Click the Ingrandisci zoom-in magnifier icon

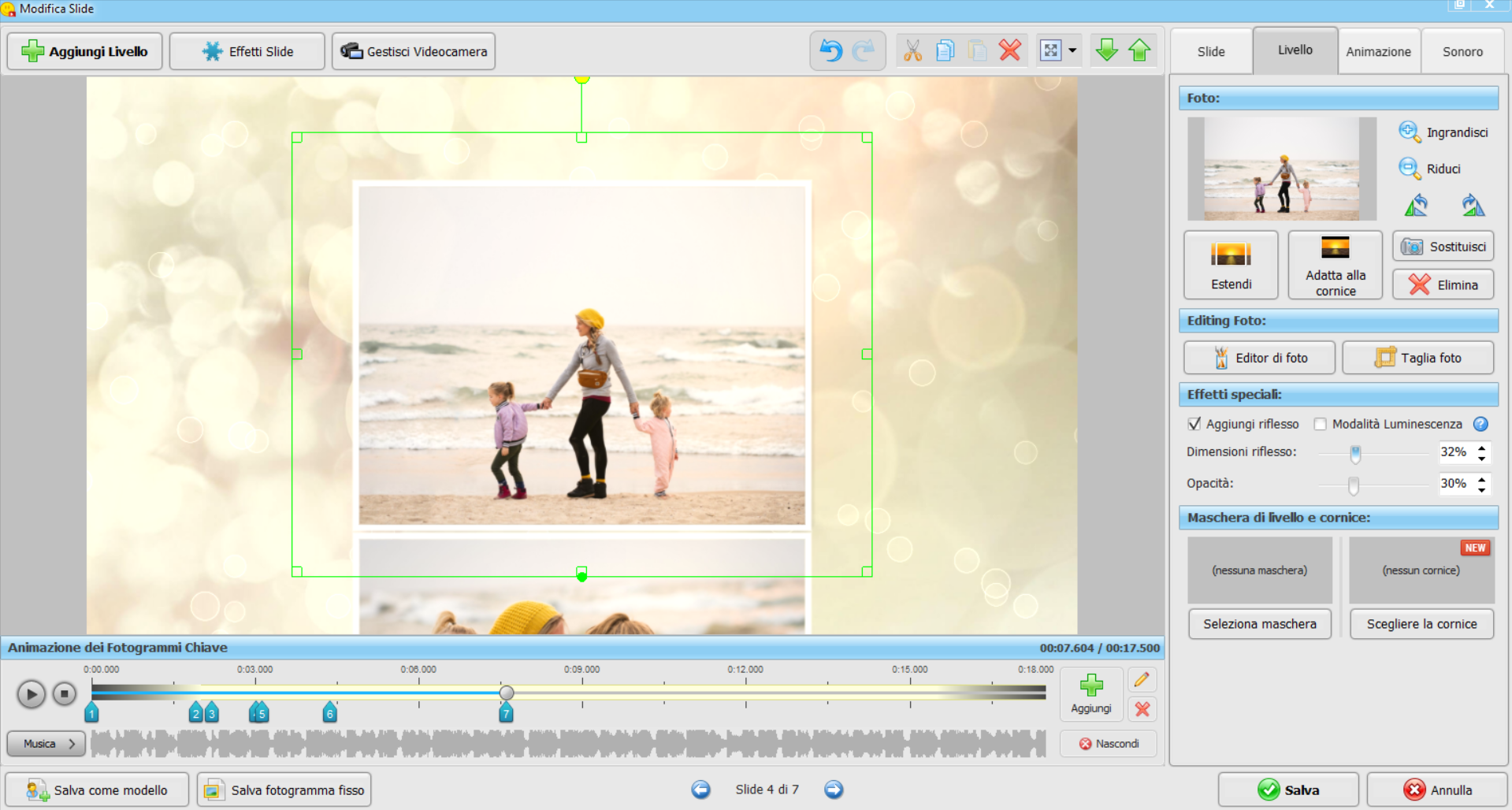(x=1411, y=132)
